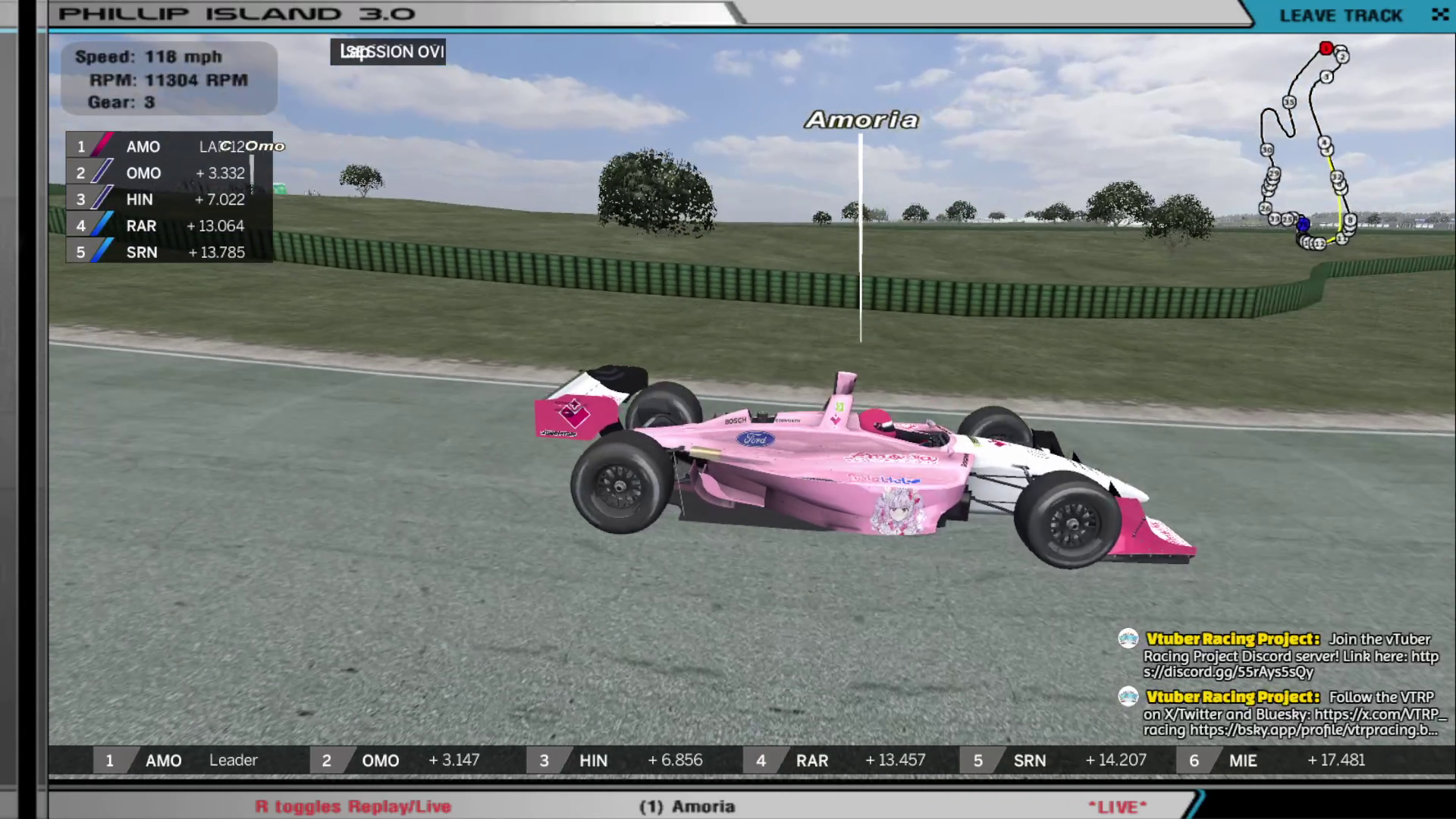Click car marker 2 on the track map
Image resolution: width=1456 pixels, height=819 pixels.
1342,57
